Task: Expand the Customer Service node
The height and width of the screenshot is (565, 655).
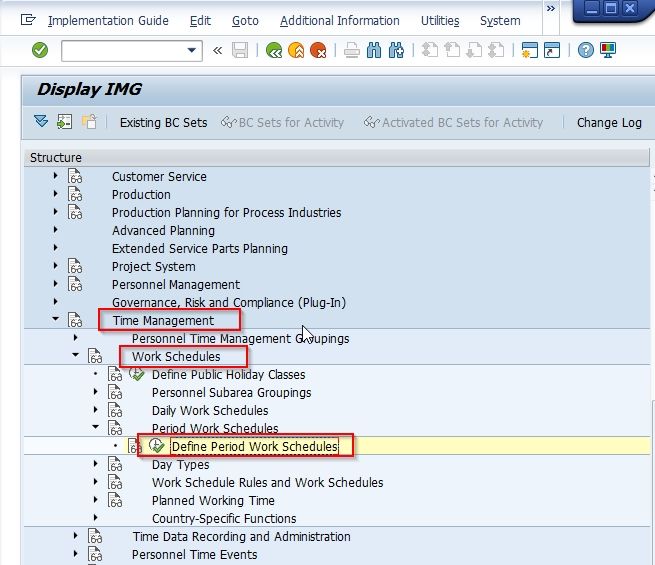Action: coord(56,176)
